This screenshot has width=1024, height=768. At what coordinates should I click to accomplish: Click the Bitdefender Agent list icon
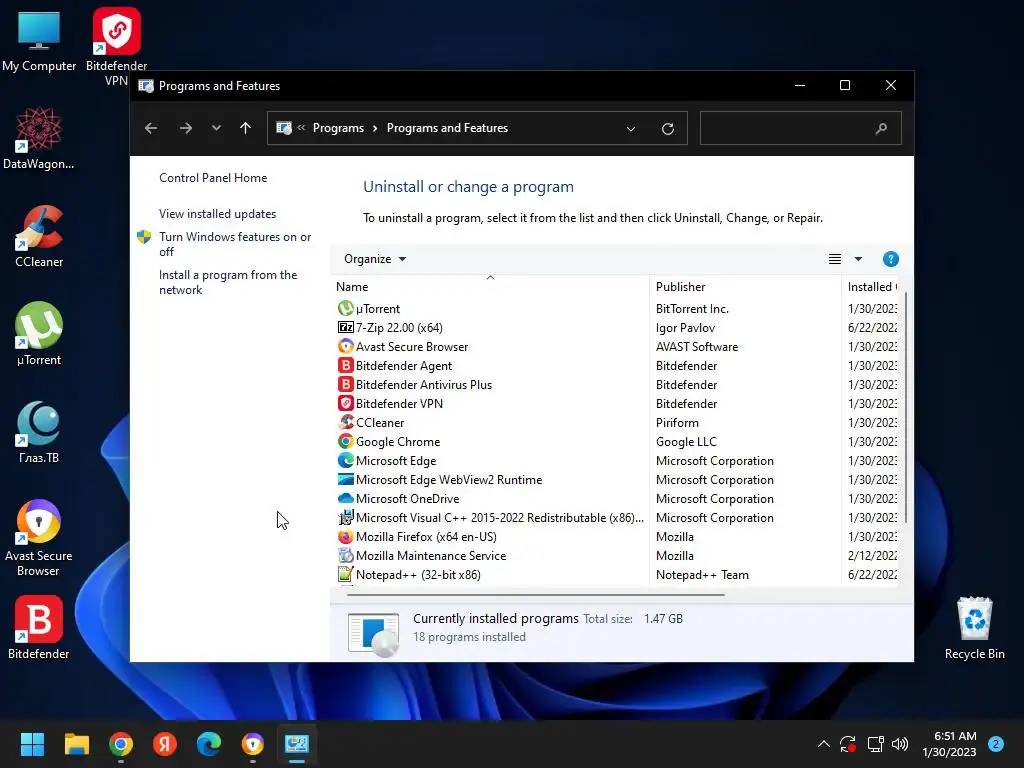(x=345, y=365)
